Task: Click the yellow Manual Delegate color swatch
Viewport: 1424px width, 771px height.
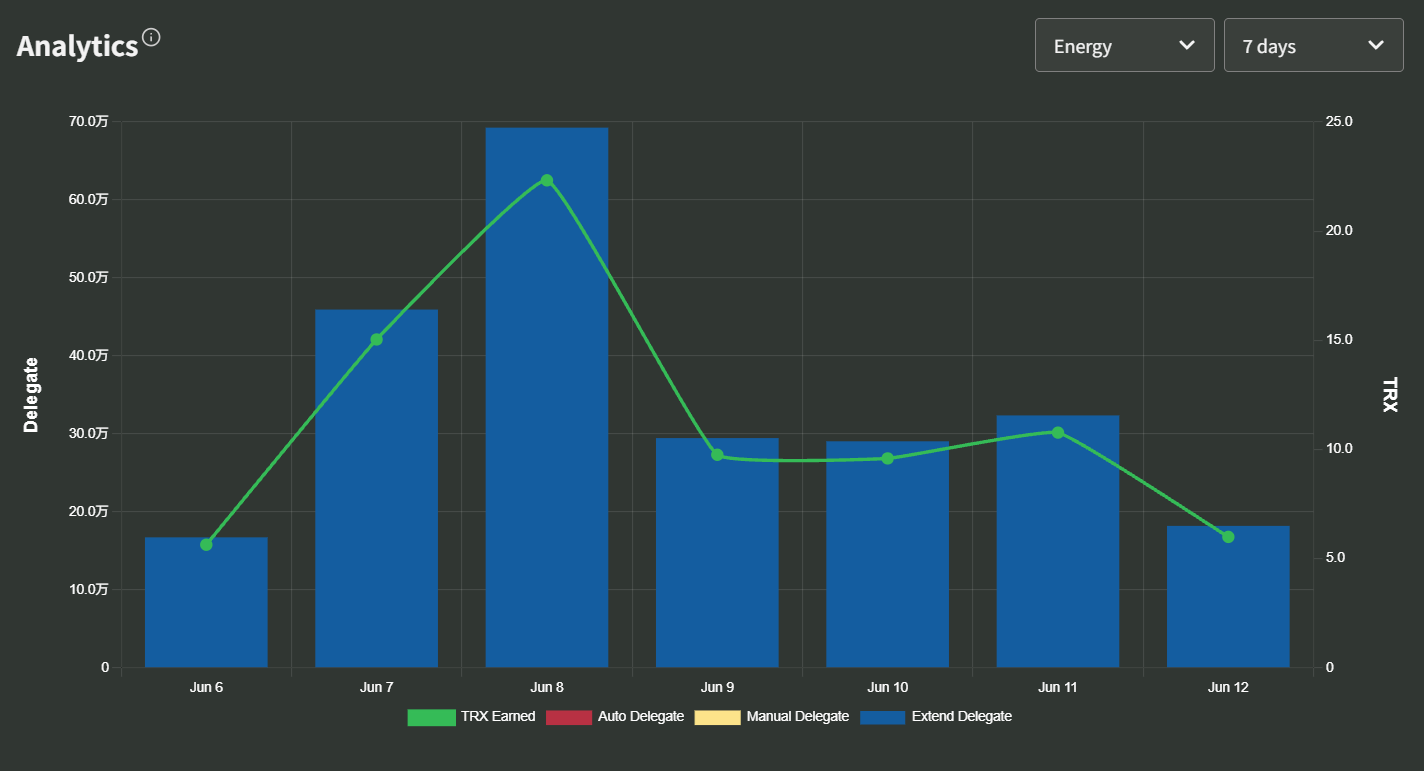Action: coord(718,717)
